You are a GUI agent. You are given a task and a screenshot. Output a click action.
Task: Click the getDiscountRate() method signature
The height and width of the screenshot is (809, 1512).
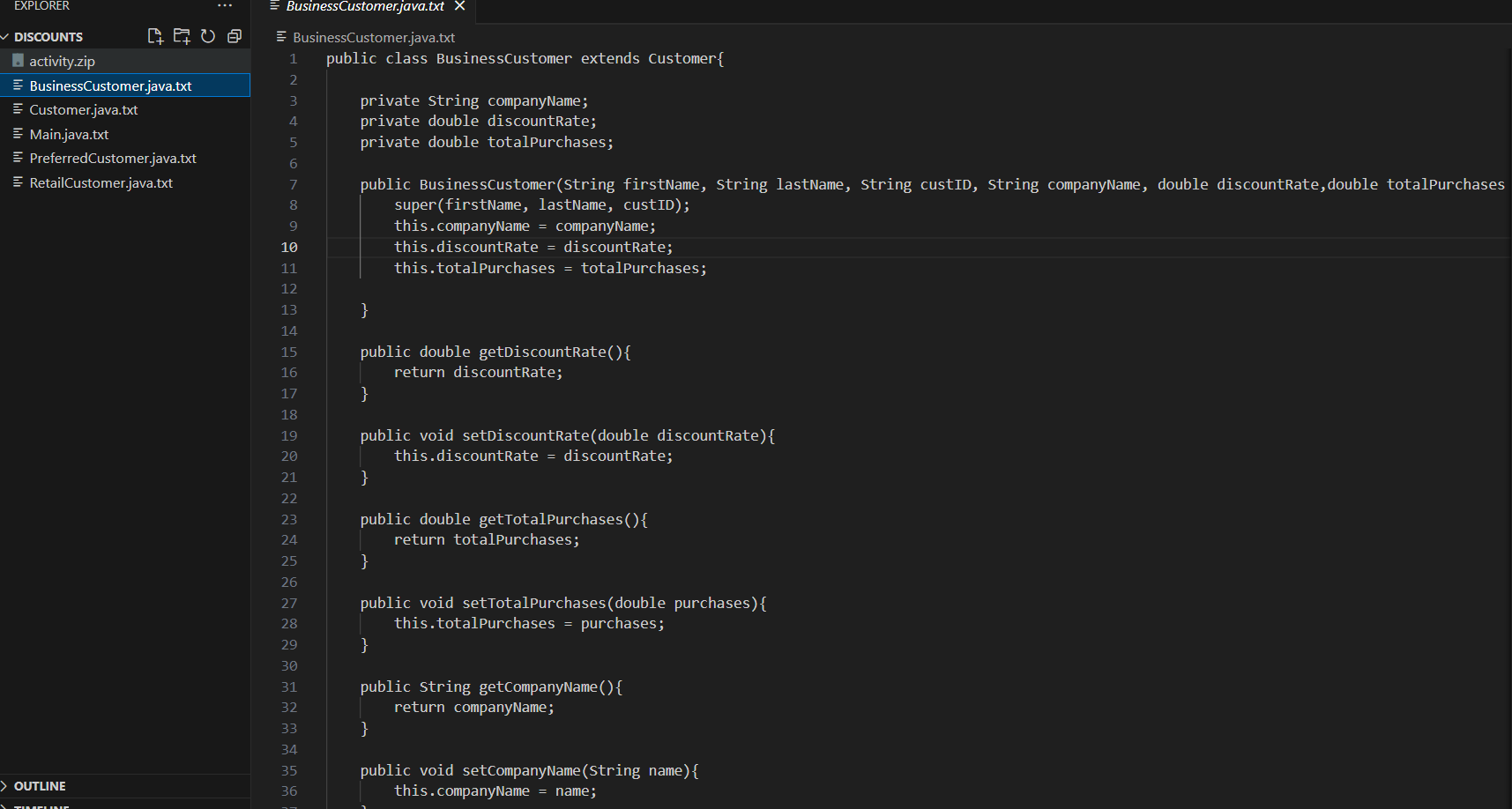pyautogui.click(x=495, y=353)
